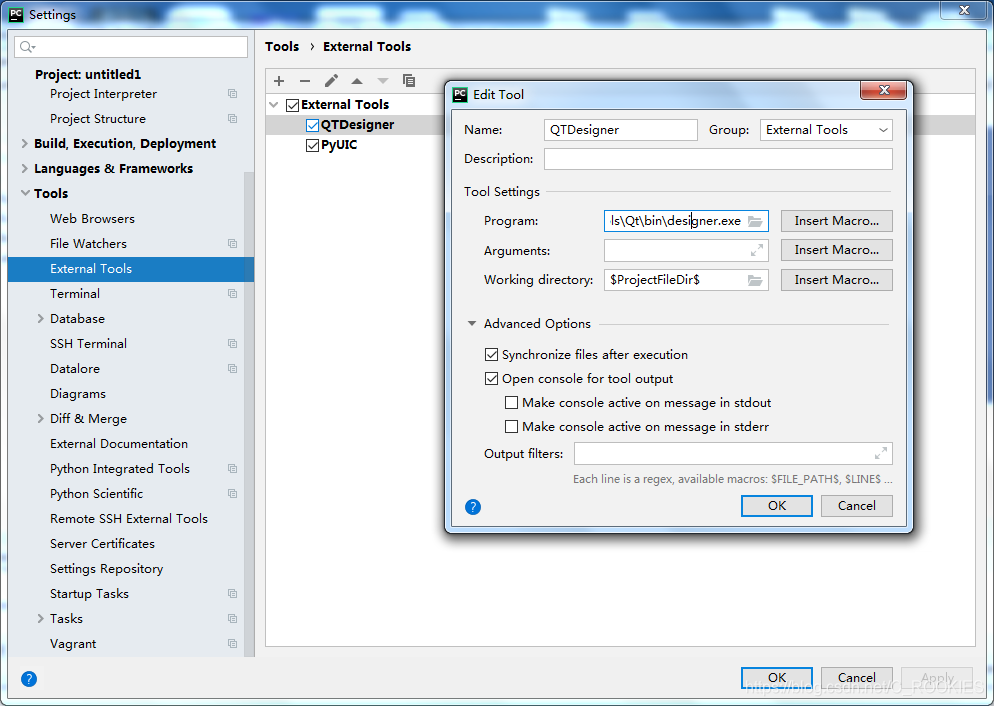Click the Output filters input

click(733, 454)
